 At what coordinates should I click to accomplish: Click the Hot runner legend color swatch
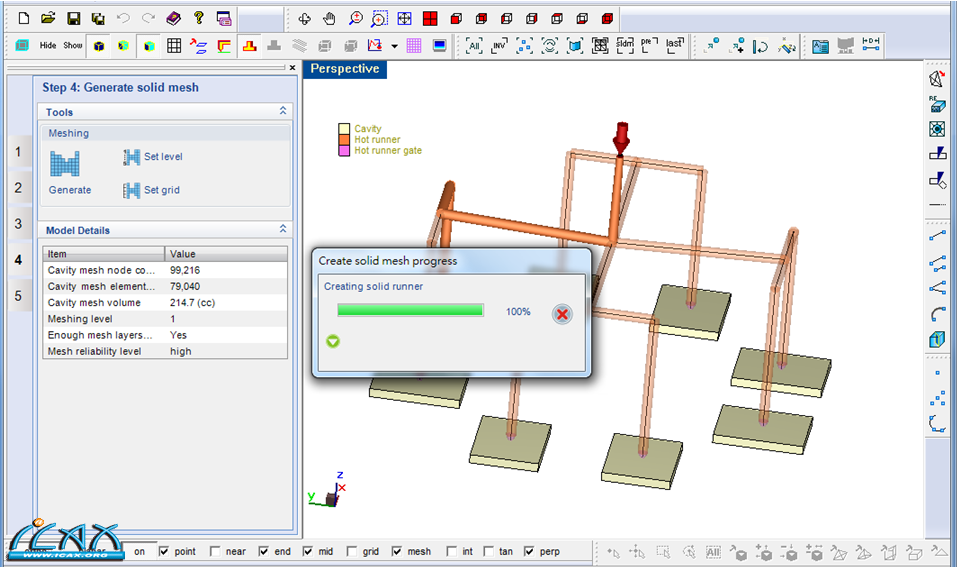point(344,140)
